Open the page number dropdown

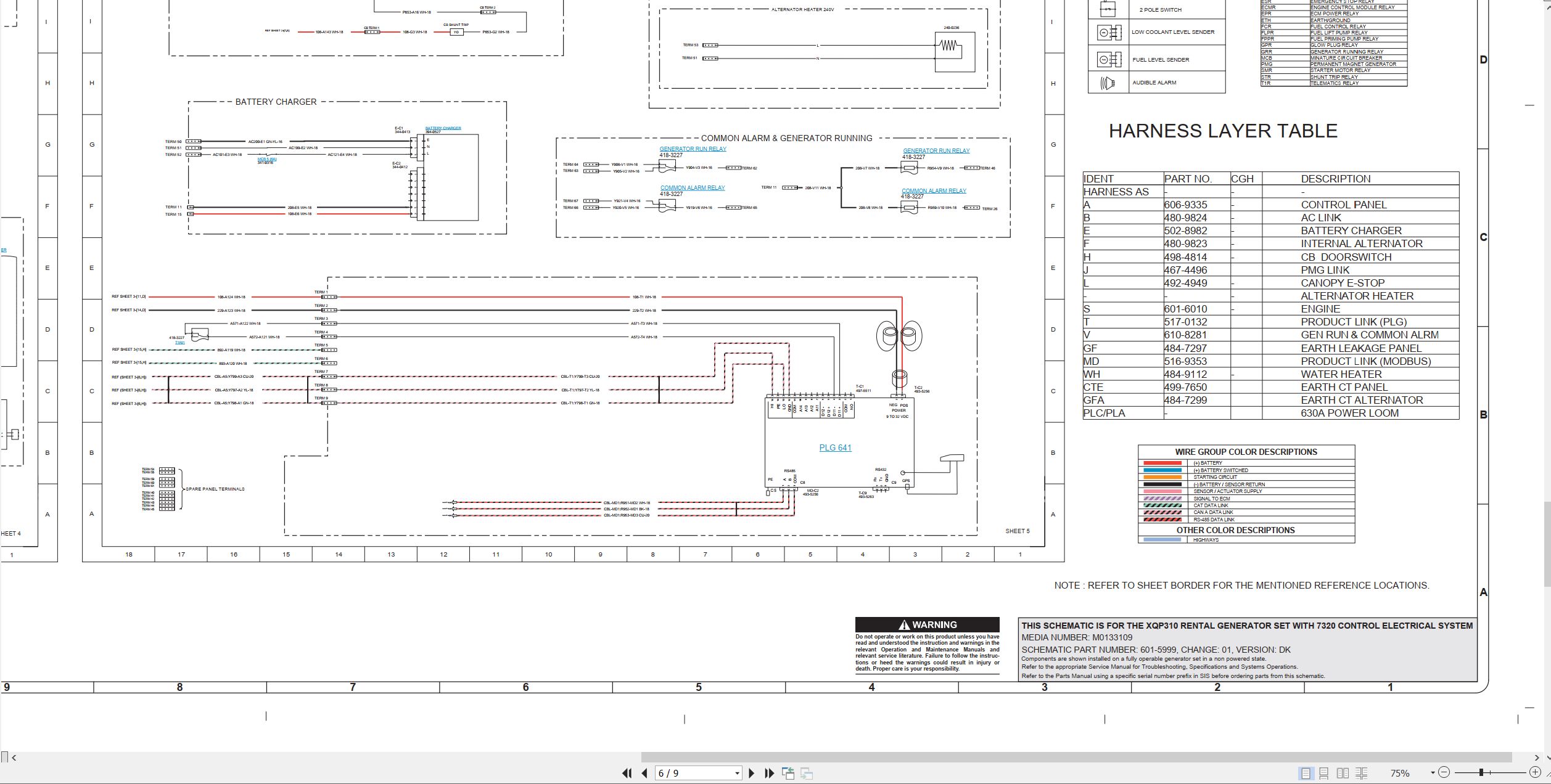click(737, 774)
